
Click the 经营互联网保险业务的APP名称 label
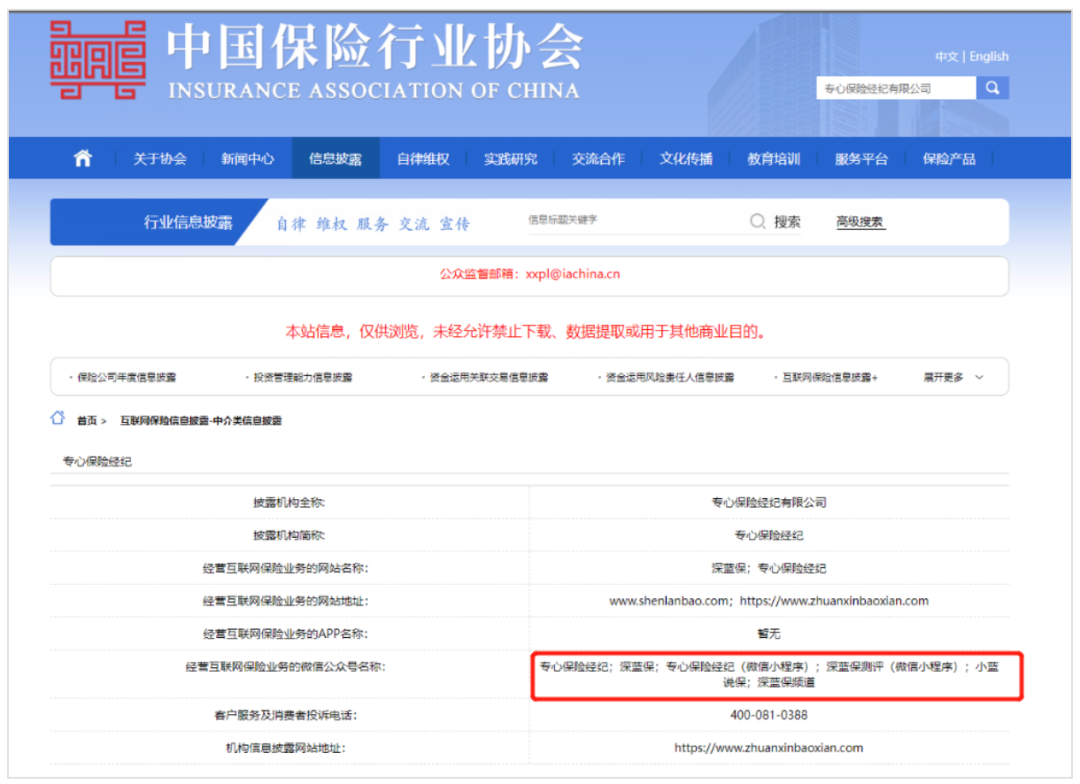click(285, 634)
